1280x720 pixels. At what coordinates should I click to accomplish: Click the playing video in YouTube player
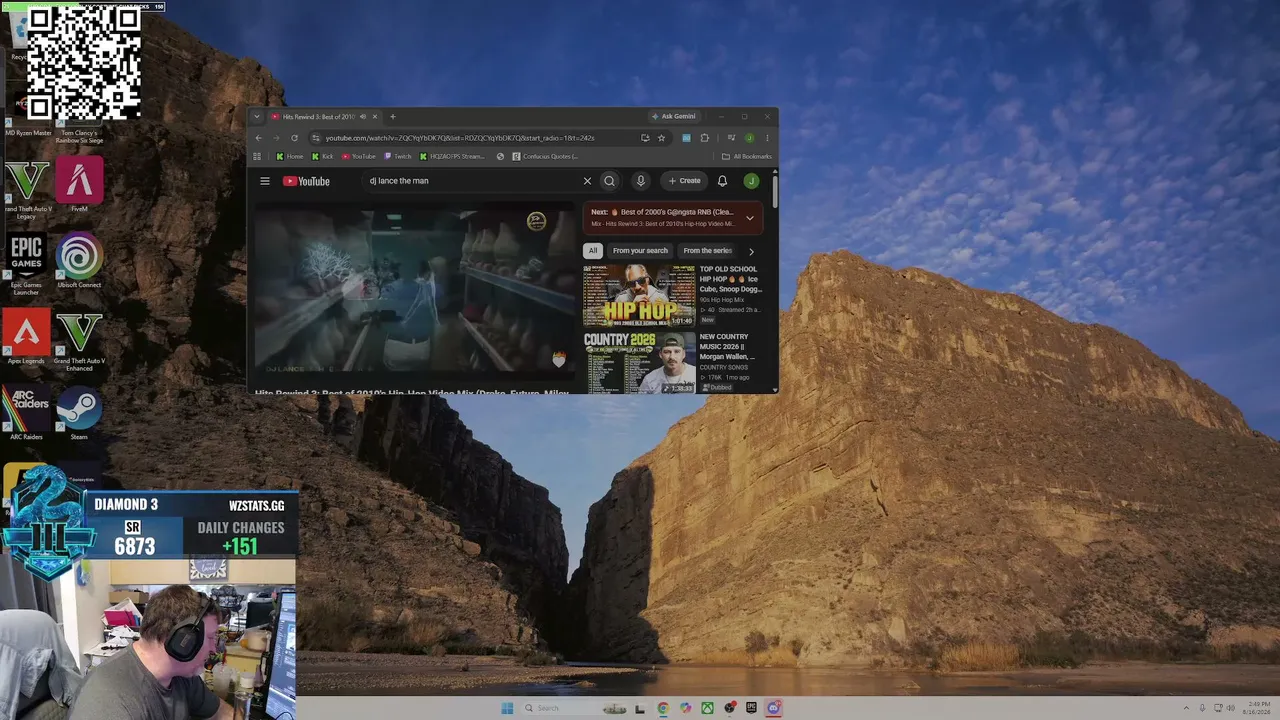[414, 290]
